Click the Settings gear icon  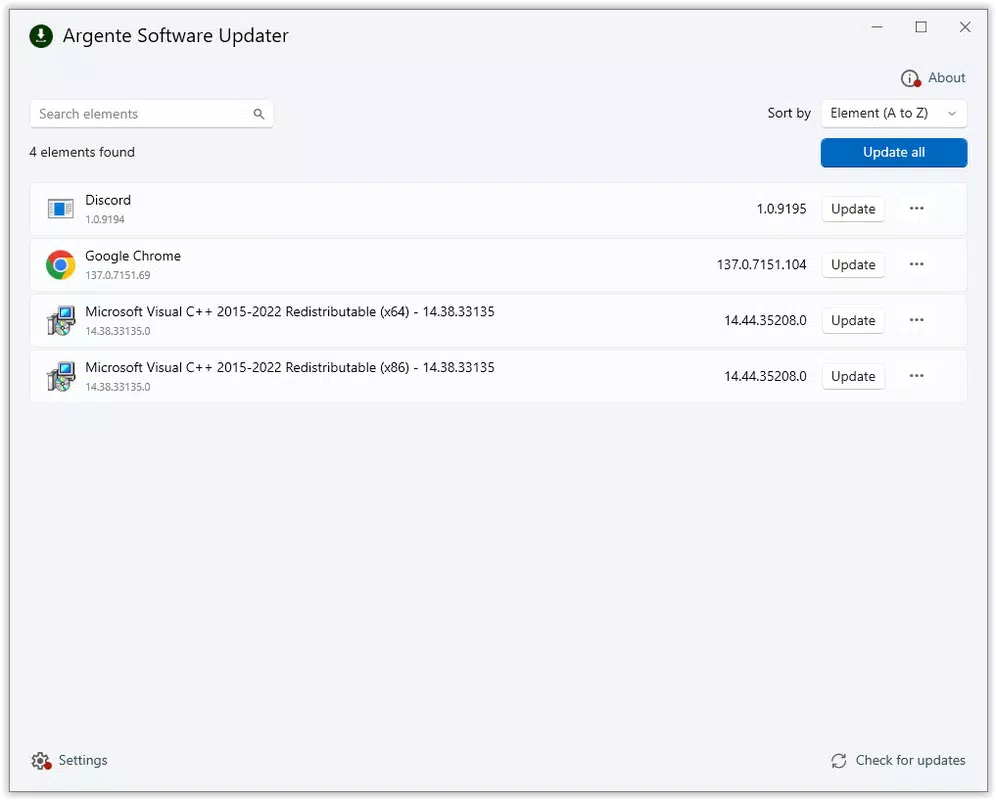[x=41, y=761]
